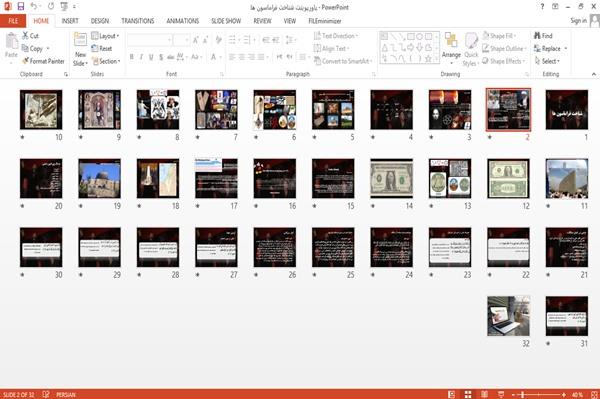Collapse the ribbon with the chevron
Screen dimensions: 600x399
[593, 74]
